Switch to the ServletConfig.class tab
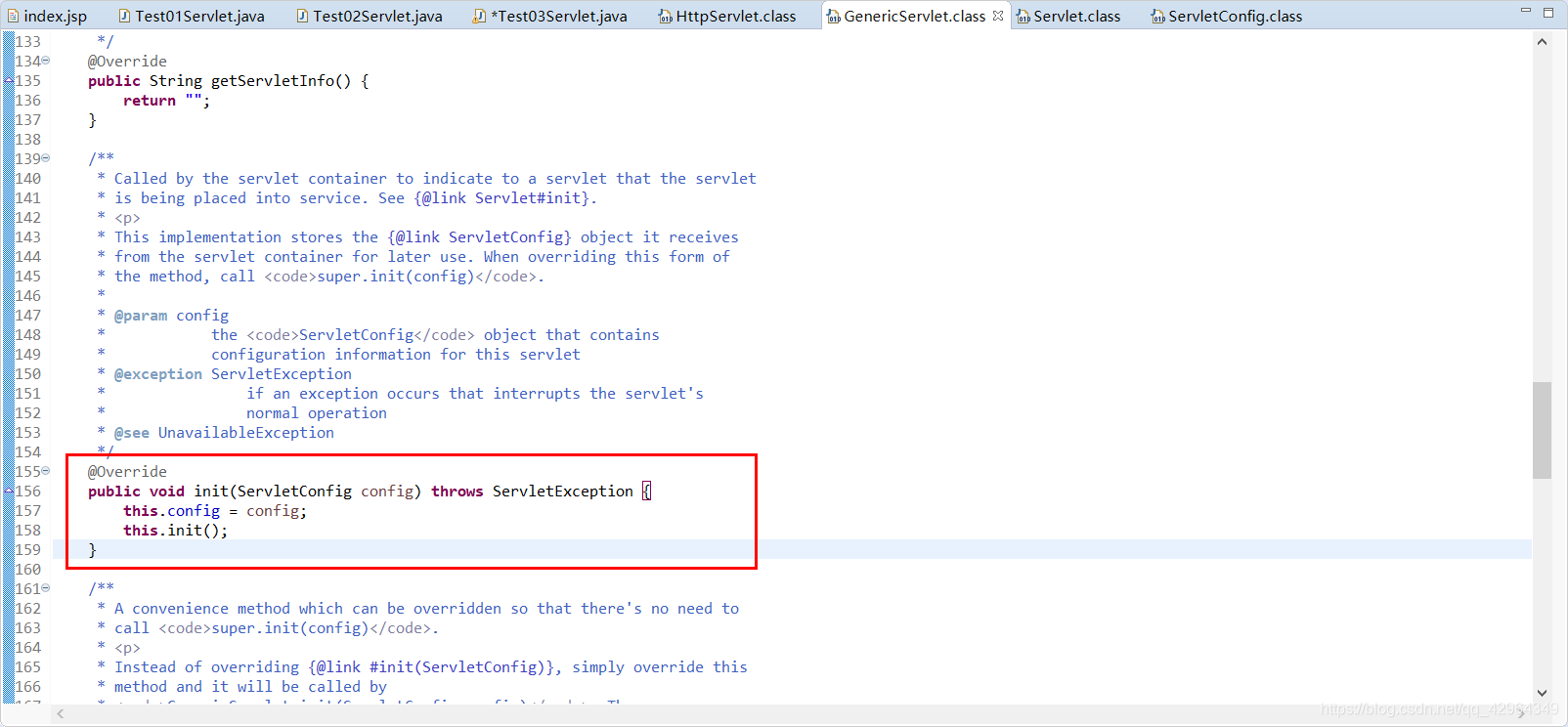The width and height of the screenshot is (1568, 727). click(x=1228, y=16)
